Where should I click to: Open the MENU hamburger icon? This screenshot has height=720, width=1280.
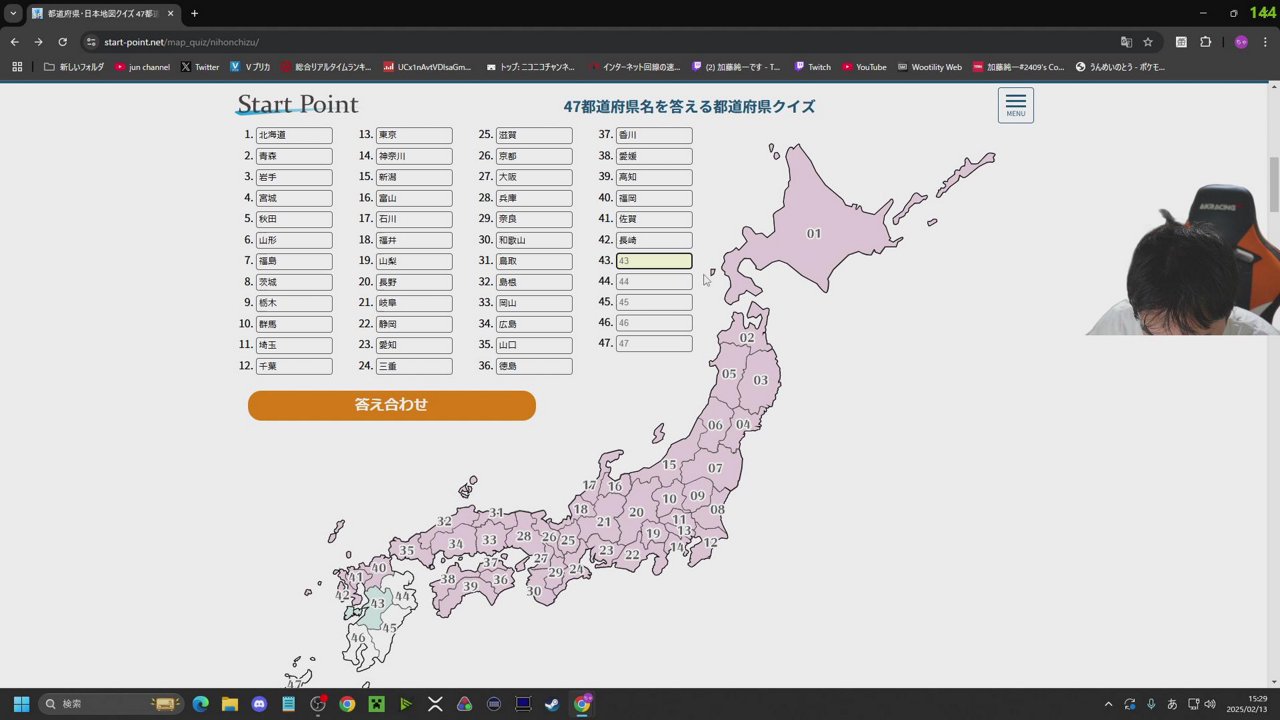(x=1015, y=104)
